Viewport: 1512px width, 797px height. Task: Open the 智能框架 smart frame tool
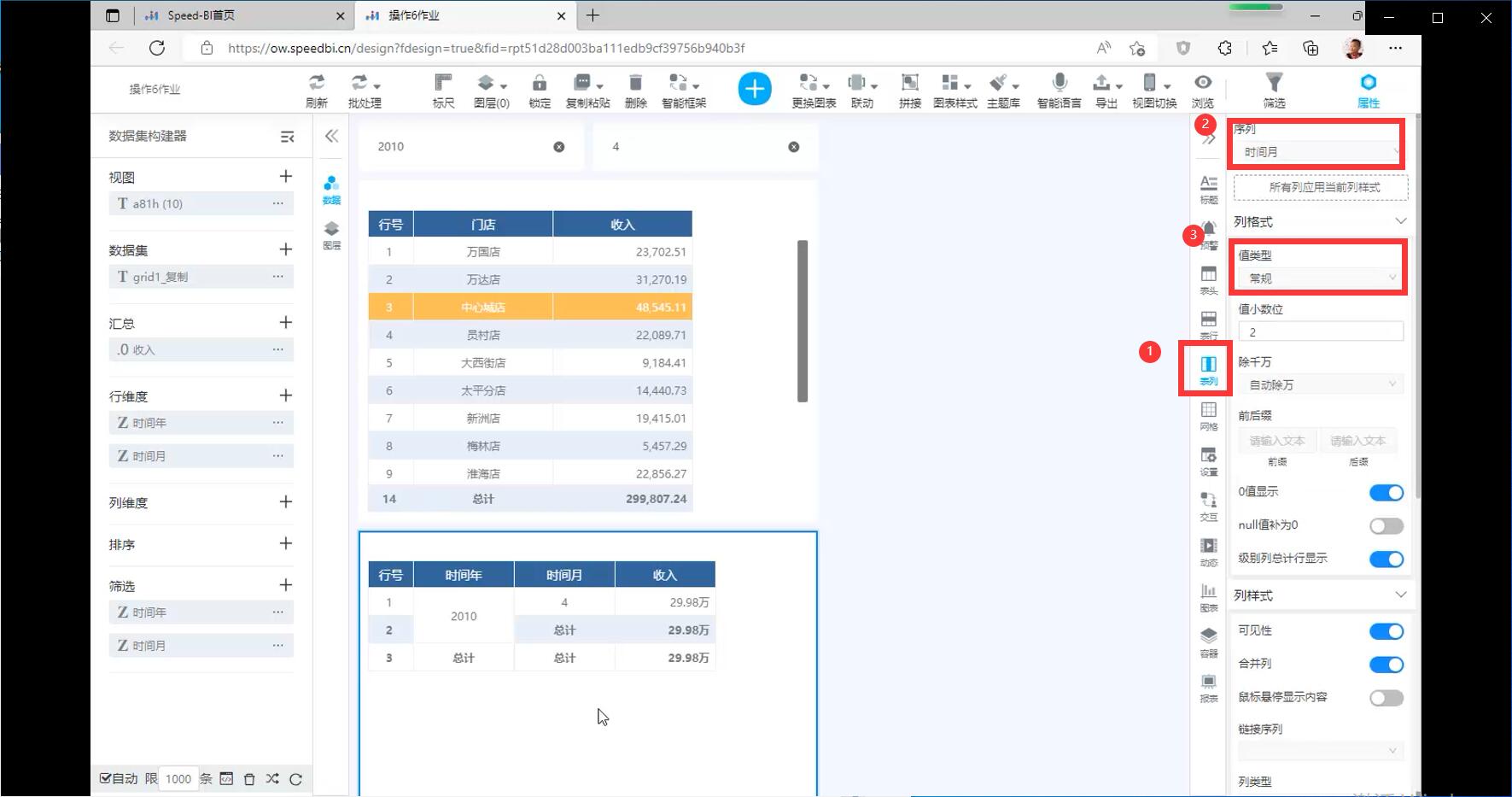(x=684, y=90)
